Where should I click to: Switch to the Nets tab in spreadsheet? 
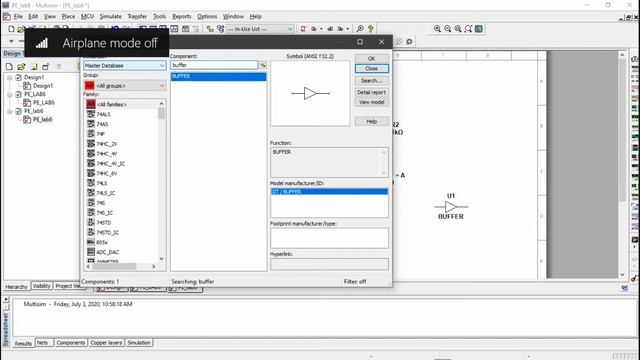(42, 343)
